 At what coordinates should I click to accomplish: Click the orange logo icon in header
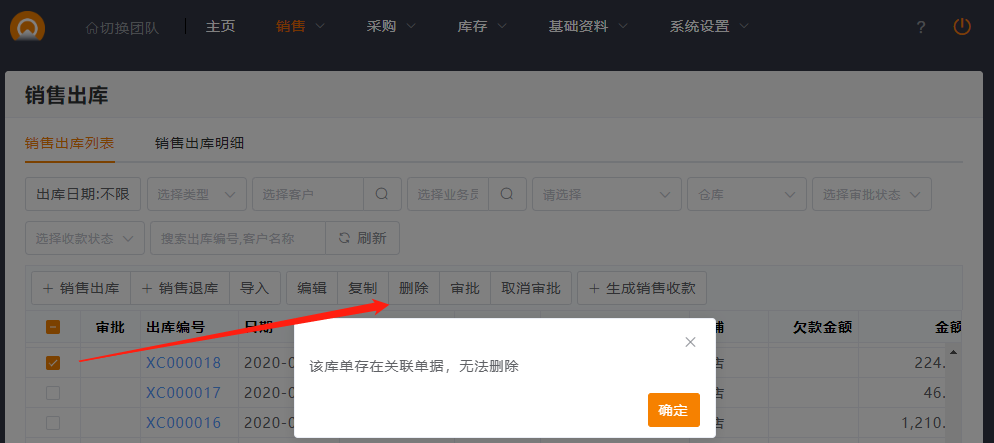(27, 27)
